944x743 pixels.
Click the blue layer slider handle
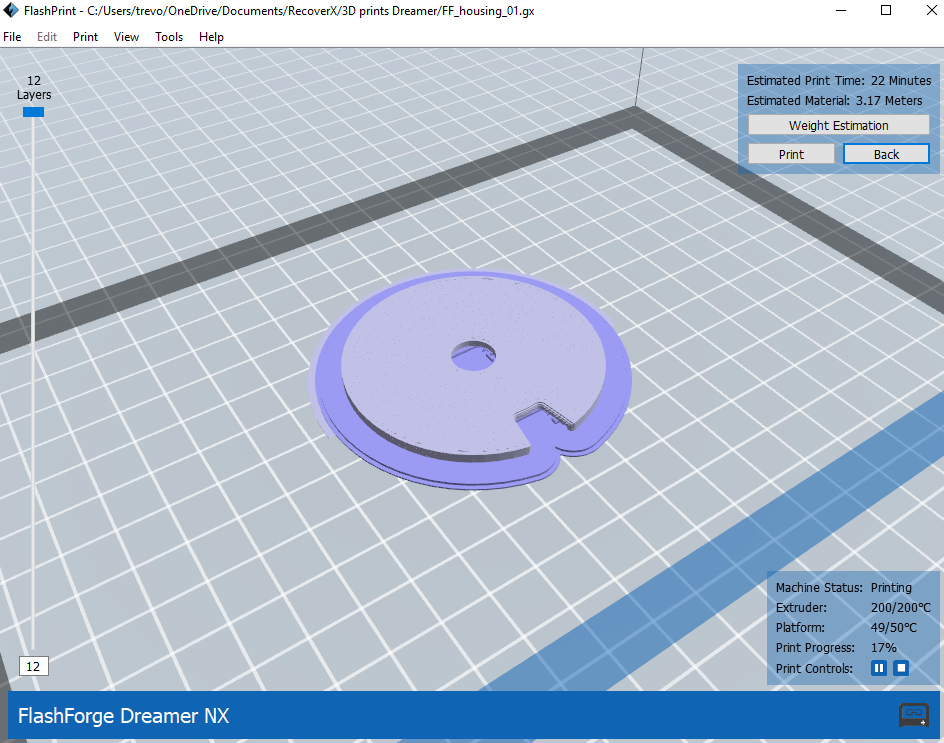pyautogui.click(x=33, y=112)
